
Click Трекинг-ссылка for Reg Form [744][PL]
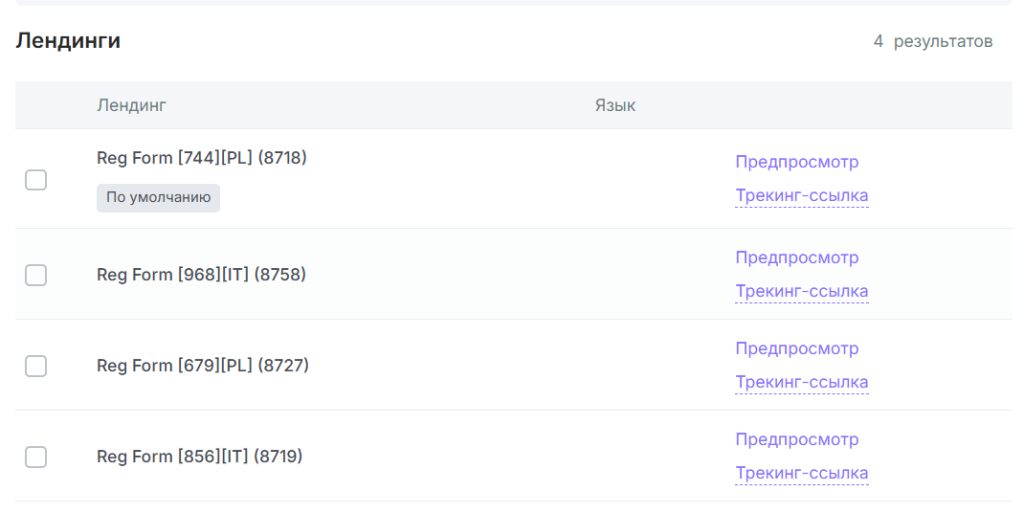801,196
